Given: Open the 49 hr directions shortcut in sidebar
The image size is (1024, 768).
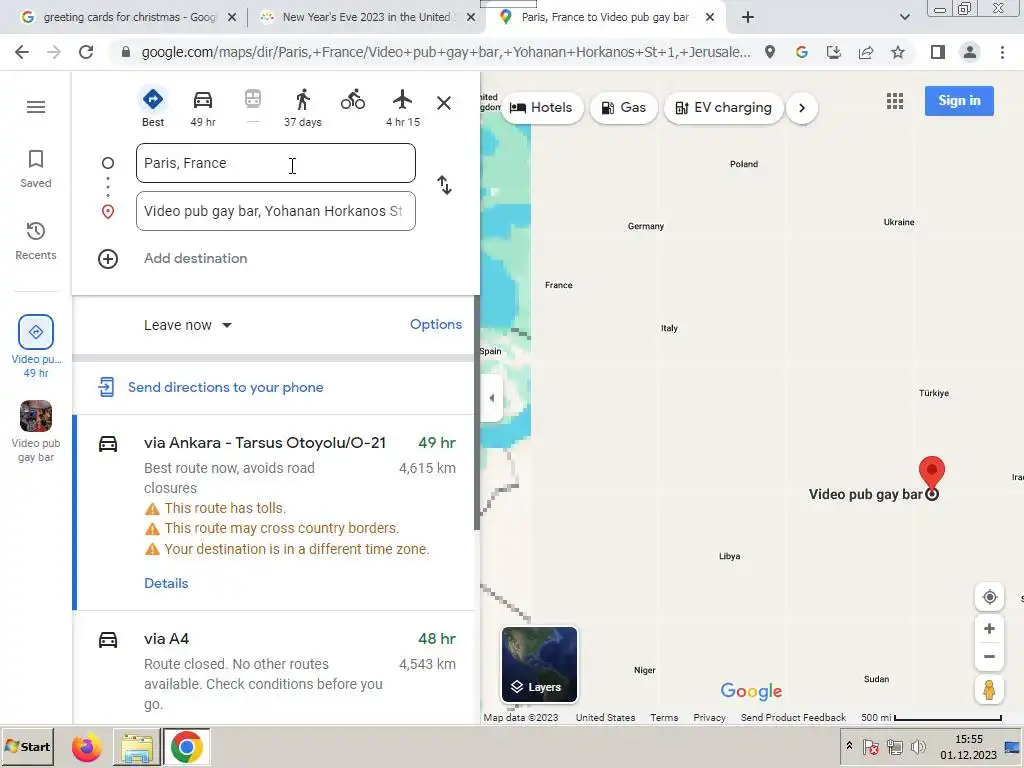Looking at the screenshot, I should [36, 346].
